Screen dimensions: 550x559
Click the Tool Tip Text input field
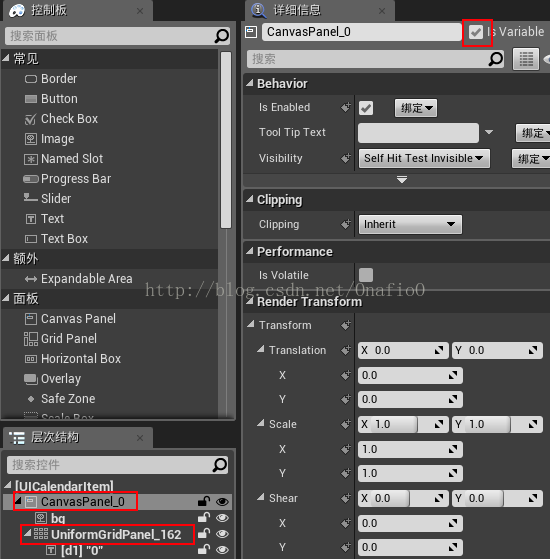[x=418, y=133]
